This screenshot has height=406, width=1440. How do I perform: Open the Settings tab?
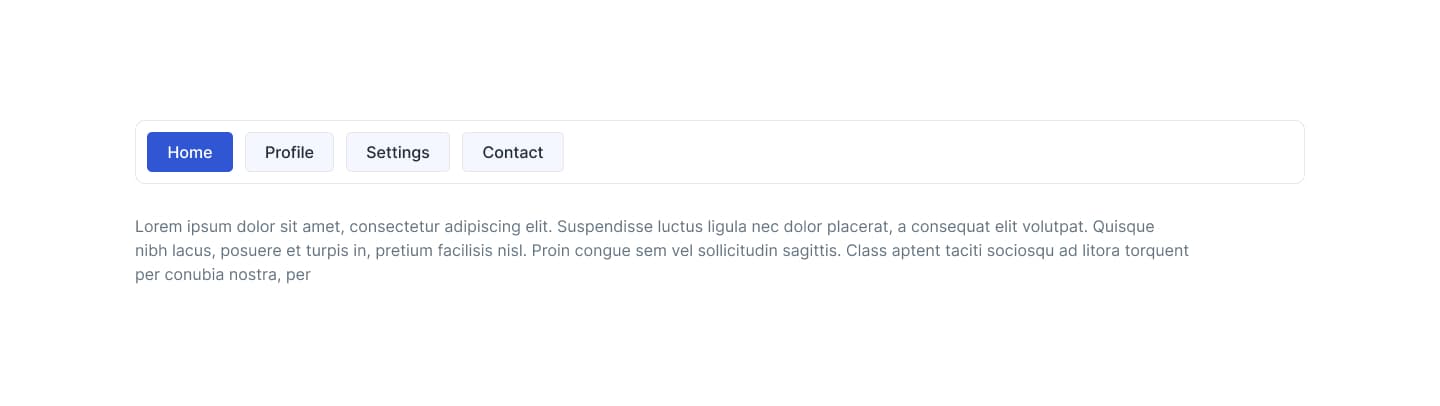tap(397, 152)
